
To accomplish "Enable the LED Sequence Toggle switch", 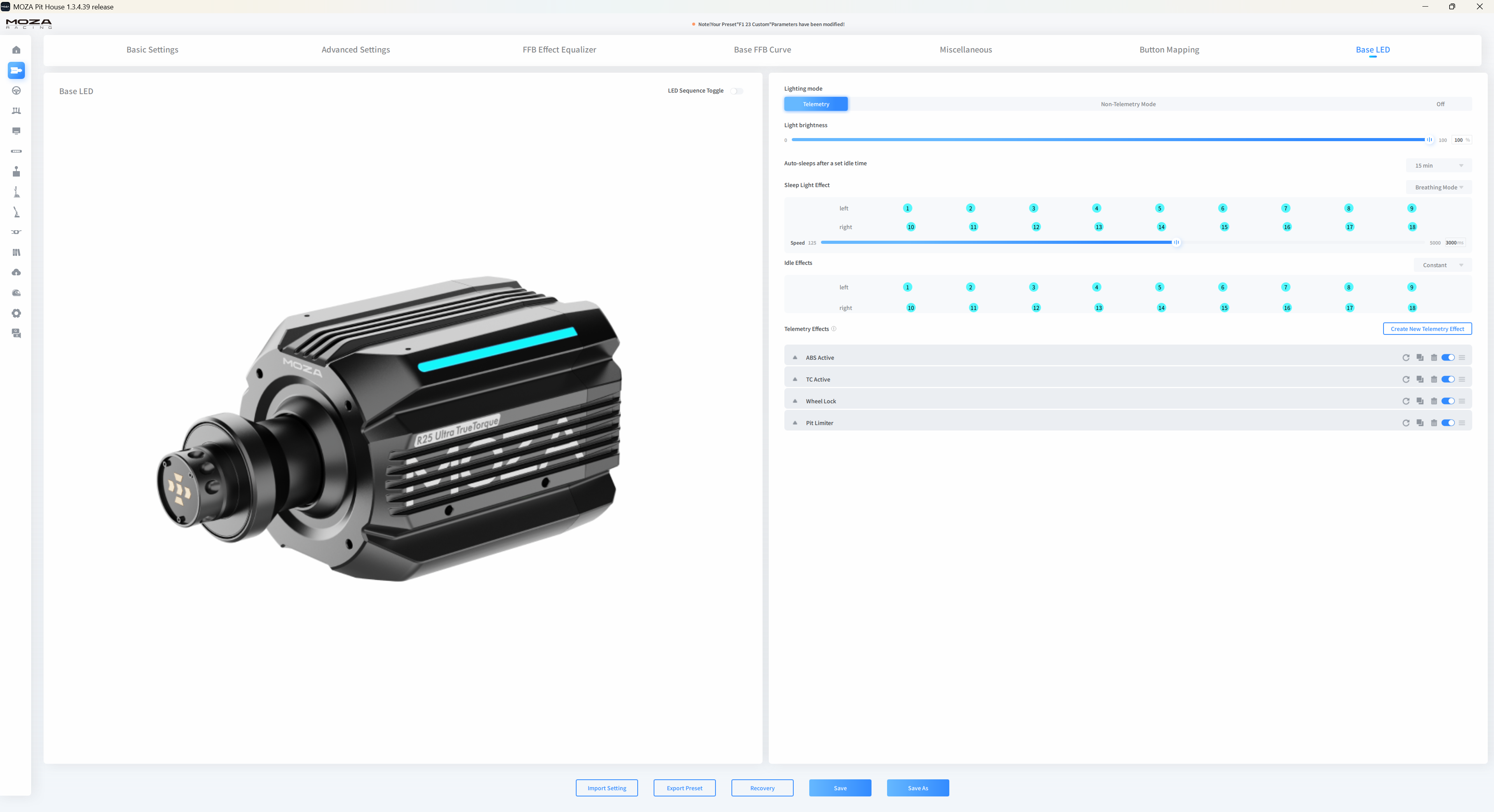I will click(736, 91).
